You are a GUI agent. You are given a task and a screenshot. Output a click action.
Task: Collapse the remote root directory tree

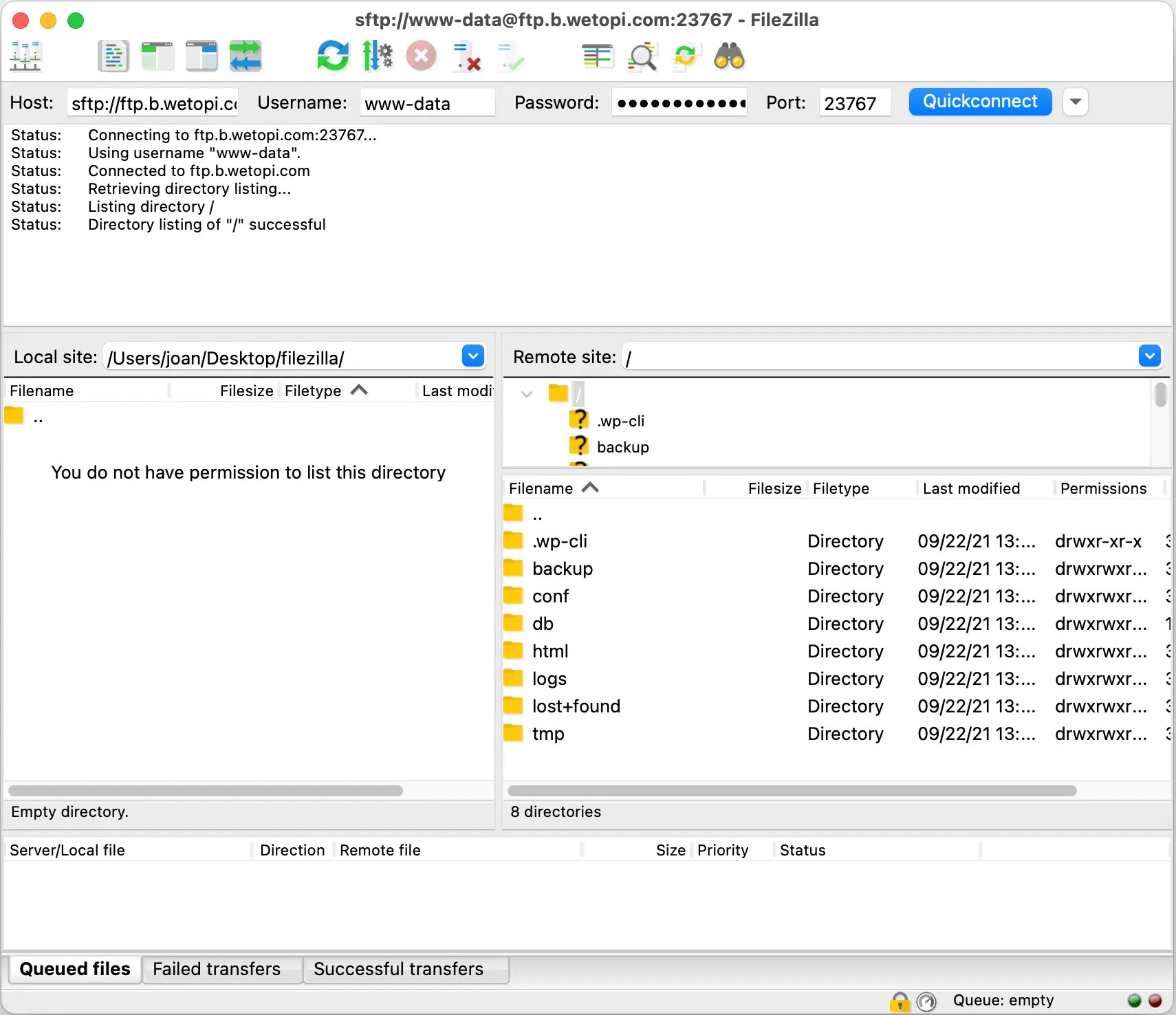(x=527, y=393)
